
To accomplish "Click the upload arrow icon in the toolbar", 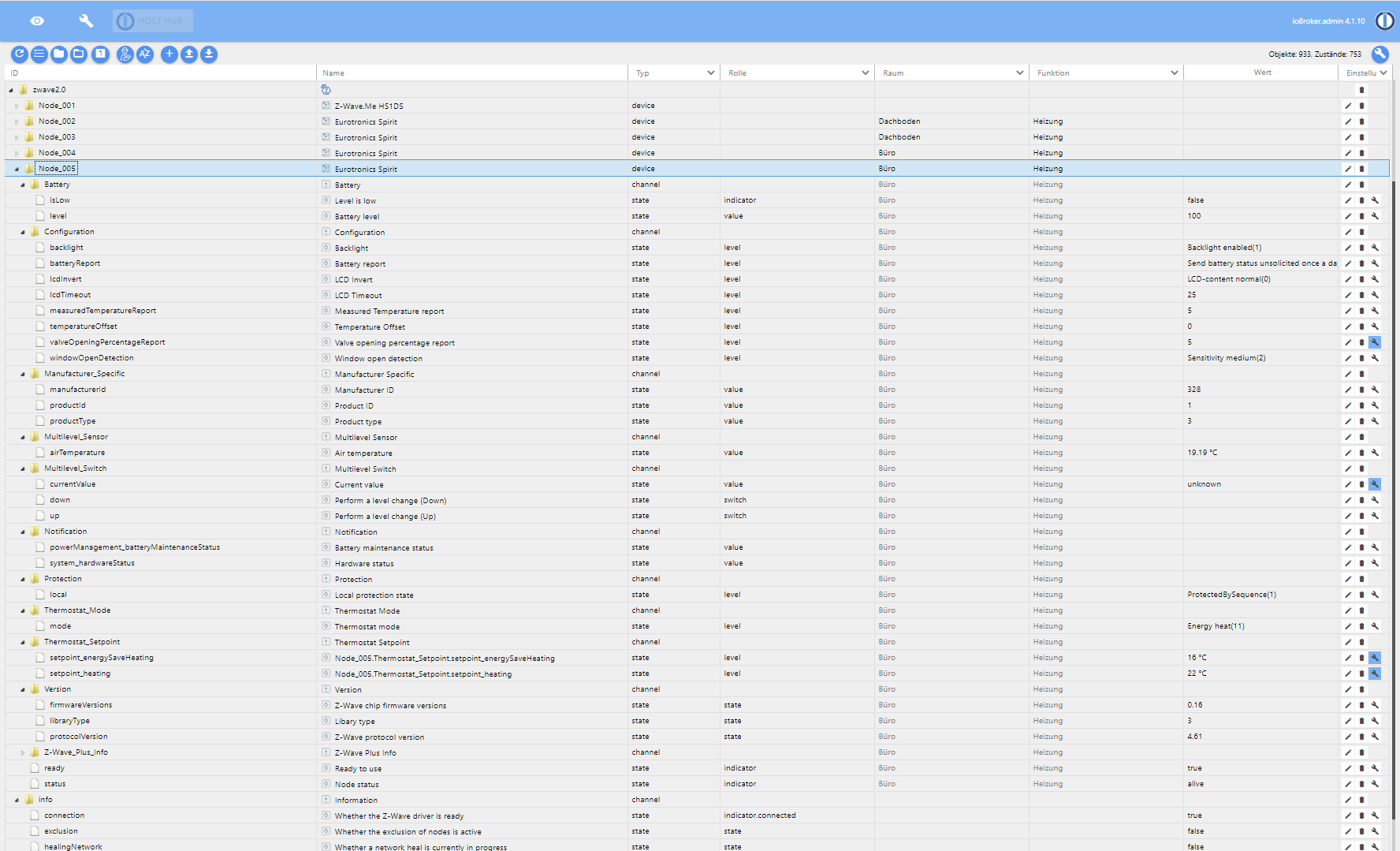I will tap(189, 54).
